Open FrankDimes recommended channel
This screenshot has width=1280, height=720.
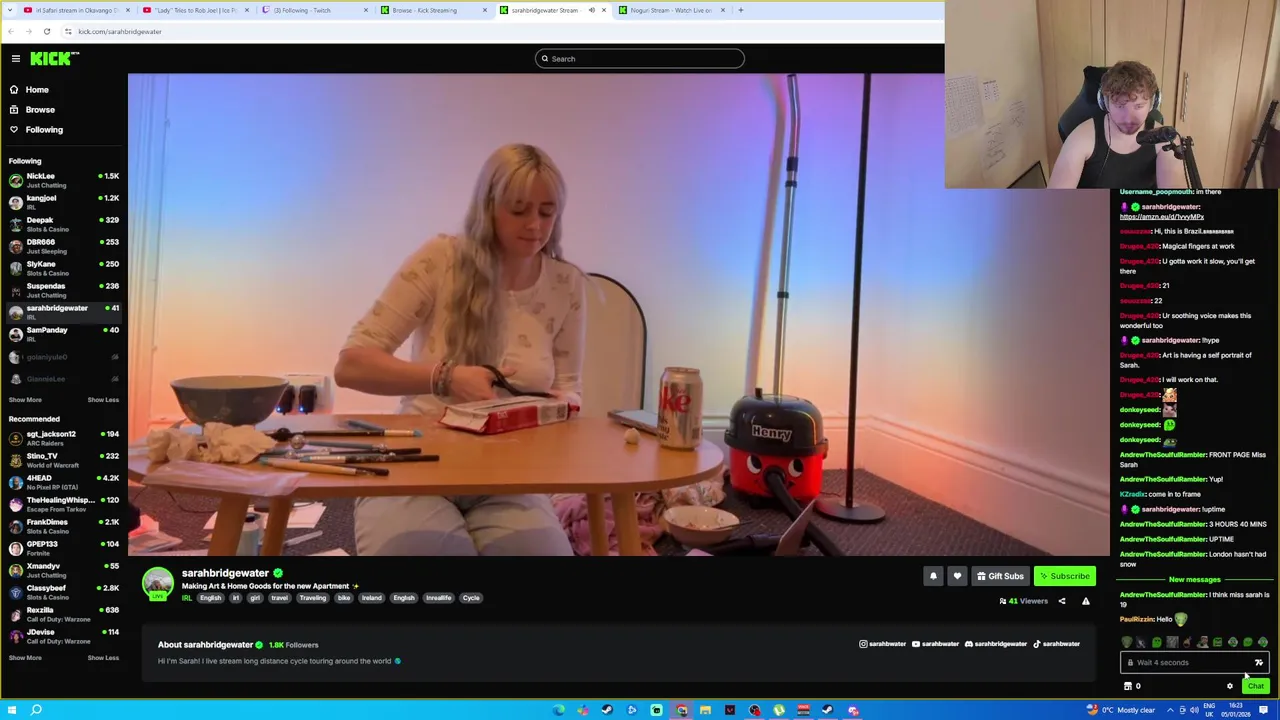click(63, 526)
